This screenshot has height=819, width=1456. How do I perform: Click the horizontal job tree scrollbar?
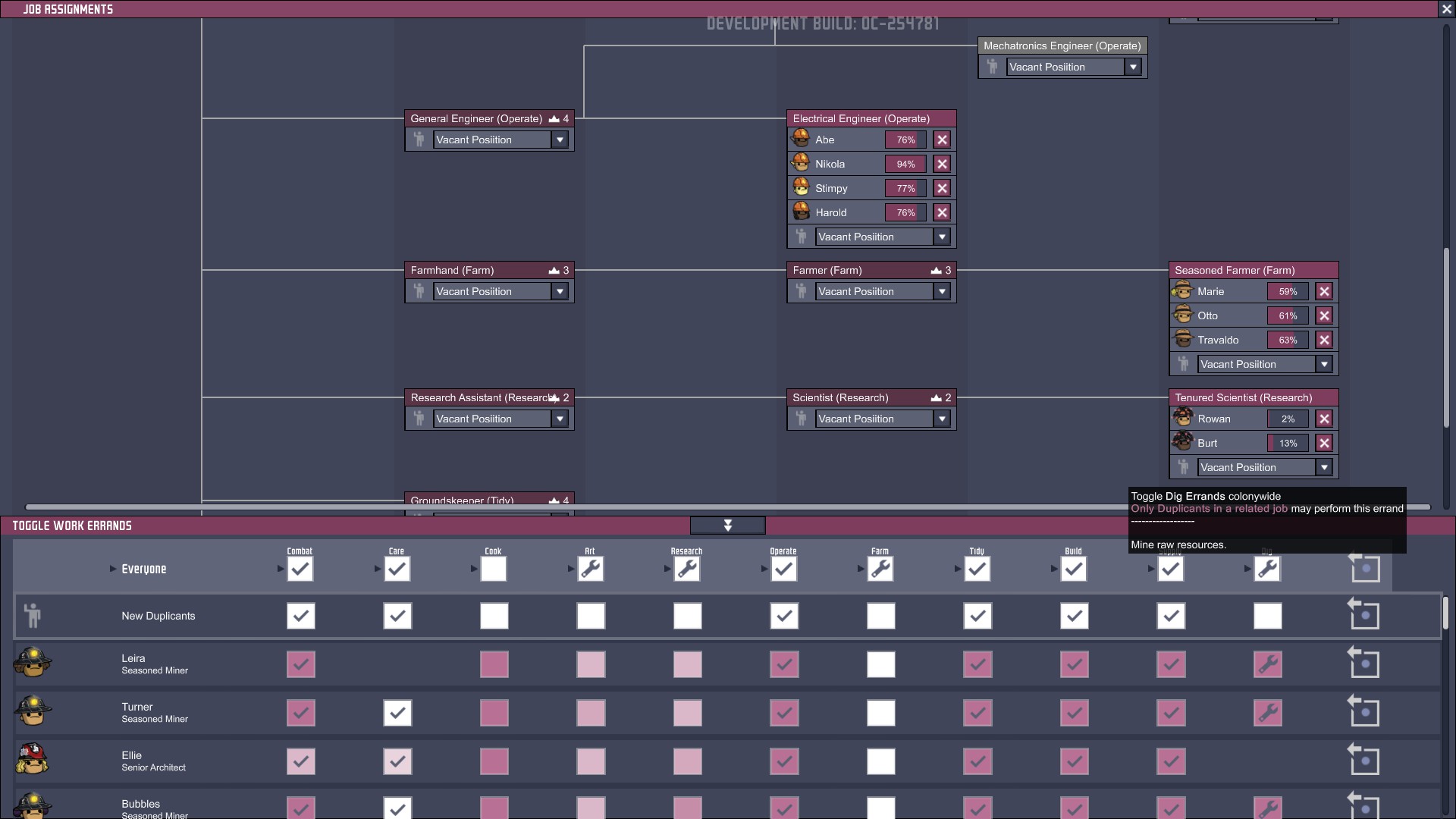pyautogui.click(x=728, y=507)
